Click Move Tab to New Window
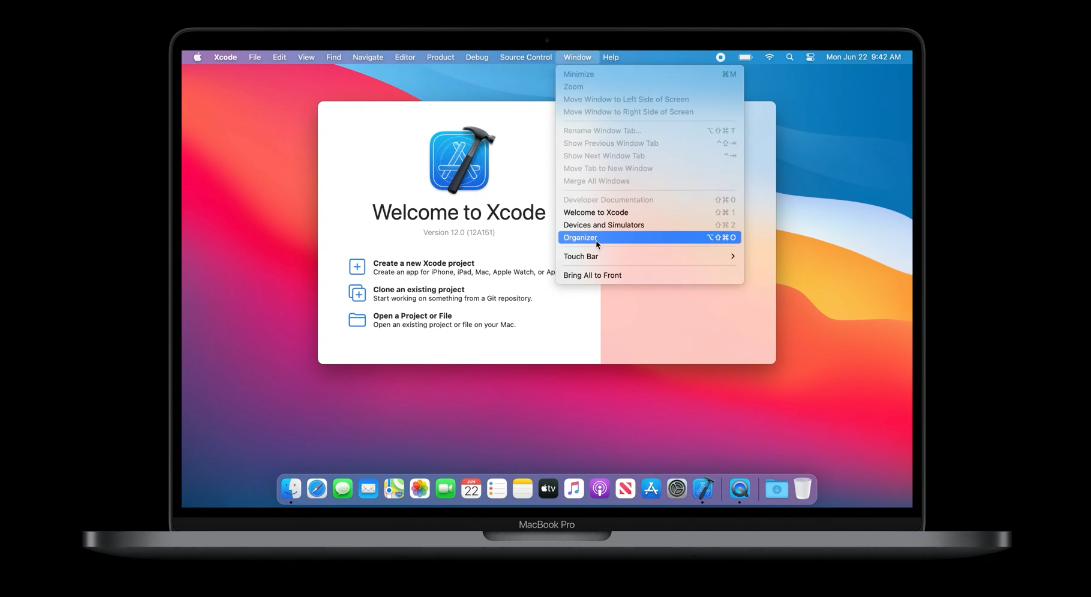The width and height of the screenshot is (1091, 597). pos(649,168)
